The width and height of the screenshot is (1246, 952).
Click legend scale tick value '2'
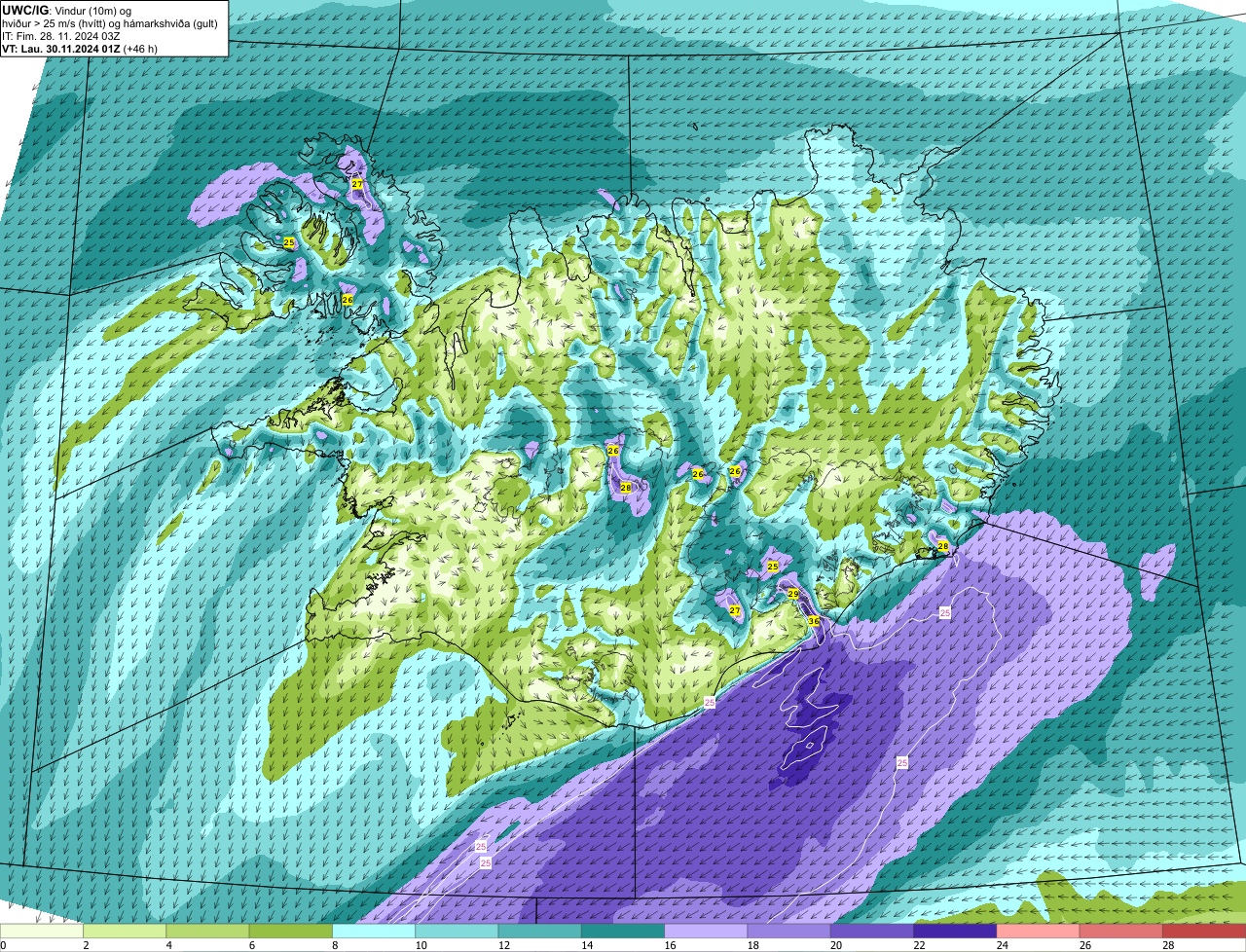click(x=86, y=945)
